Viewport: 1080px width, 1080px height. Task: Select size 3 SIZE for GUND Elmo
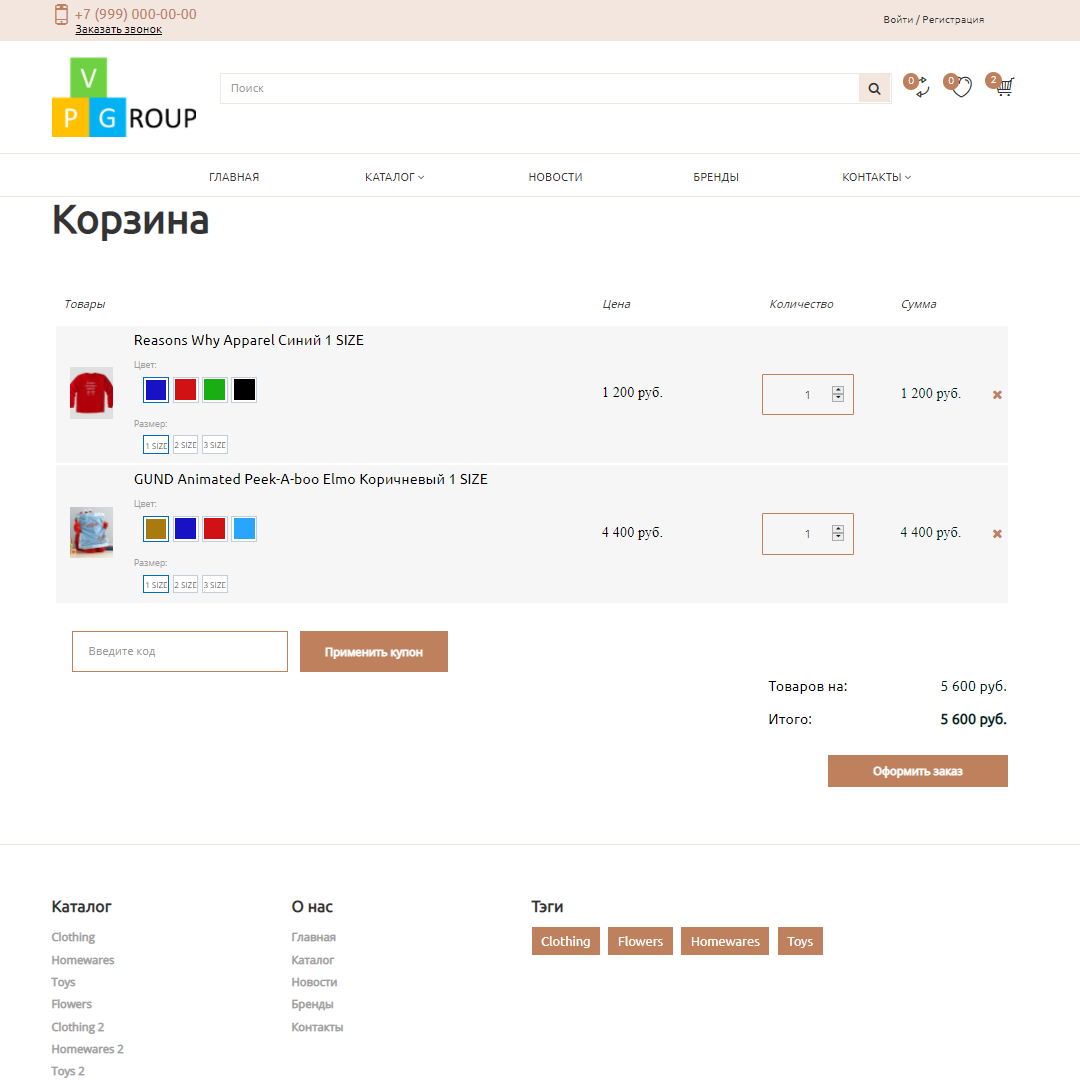click(213, 584)
